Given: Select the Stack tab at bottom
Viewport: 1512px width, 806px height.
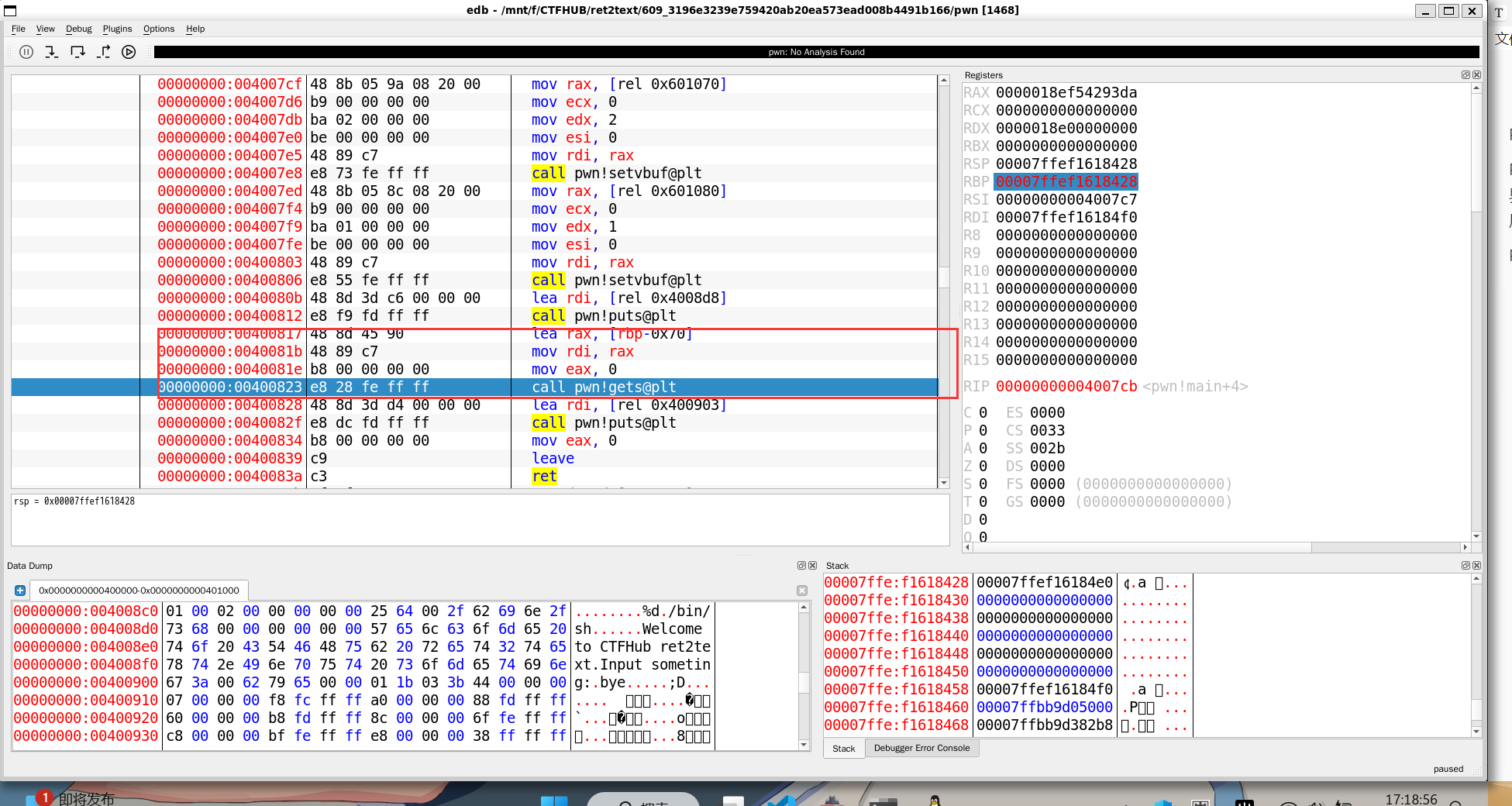Looking at the screenshot, I should coord(844,749).
